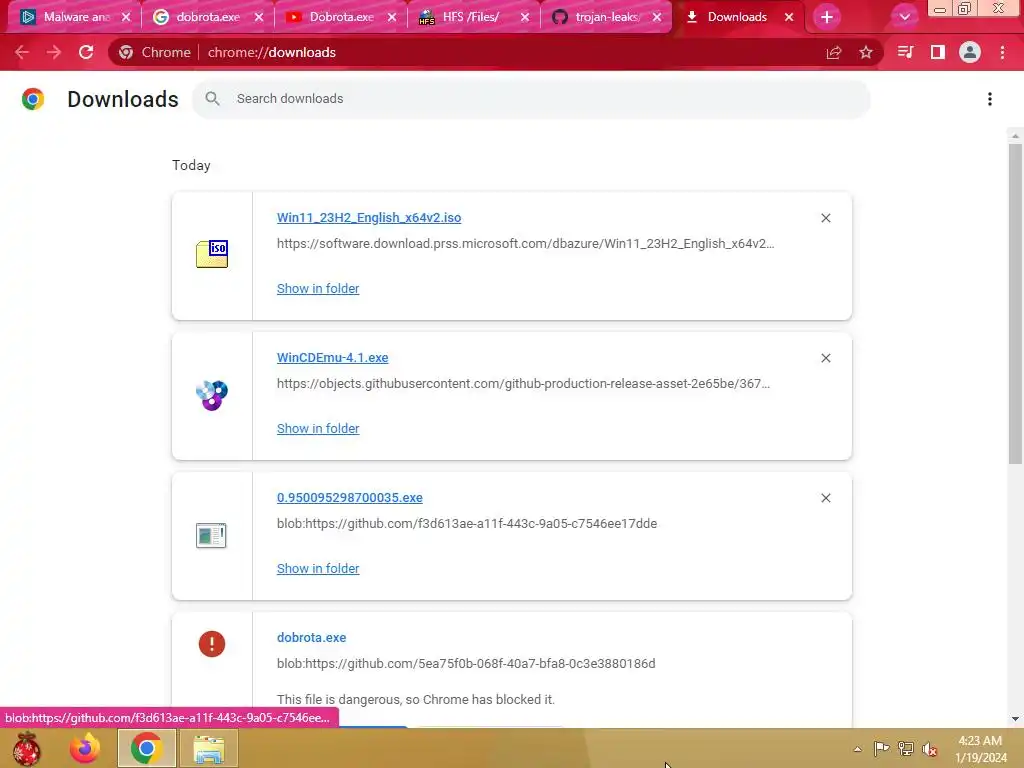The width and height of the screenshot is (1024, 768).
Task: Open the profile avatar menu
Action: tap(970, 52)
